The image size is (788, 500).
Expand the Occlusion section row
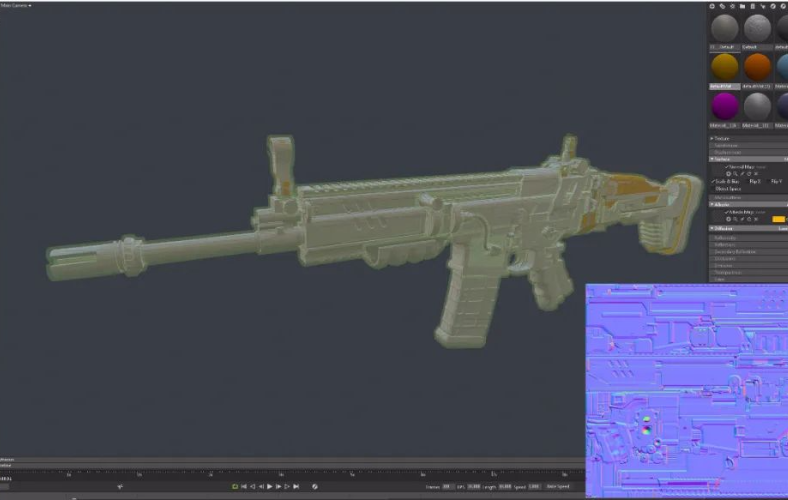tap(748, 258)
